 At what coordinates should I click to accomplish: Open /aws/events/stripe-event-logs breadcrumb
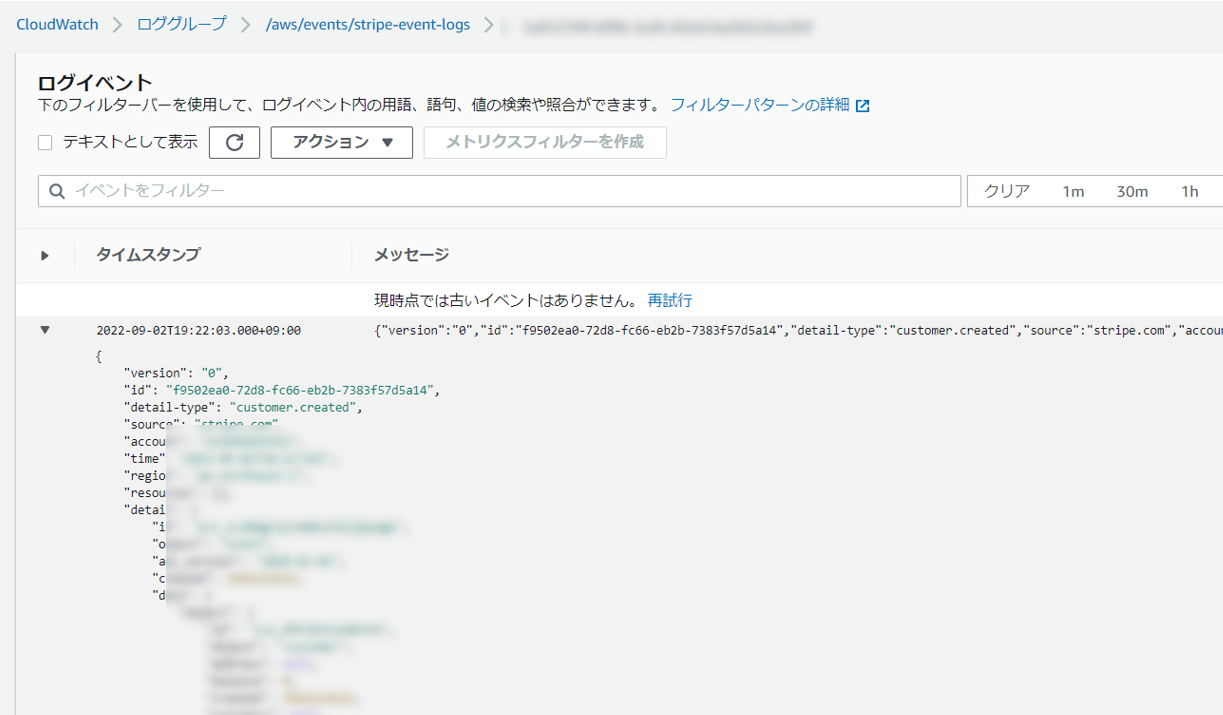[x=367, y=25]
